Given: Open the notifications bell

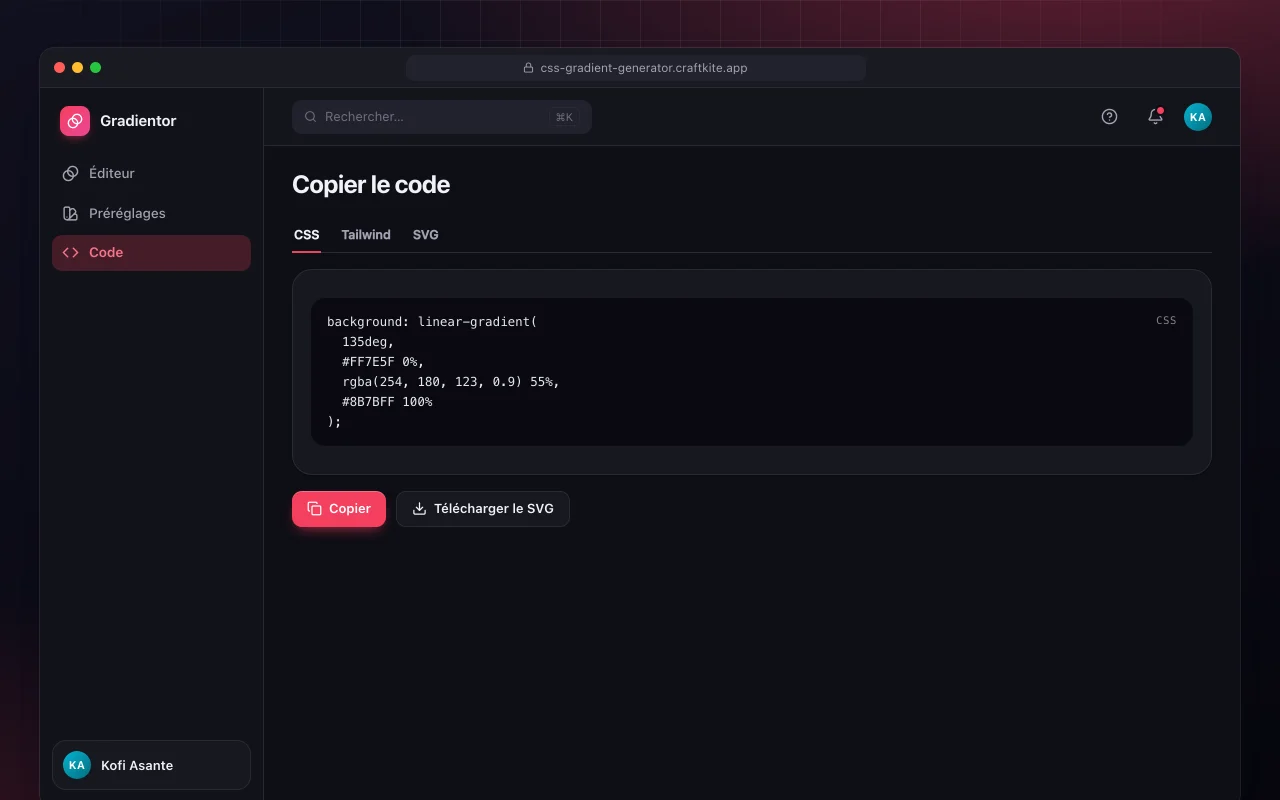Looking at the screenshot, I should point(1155,117).
